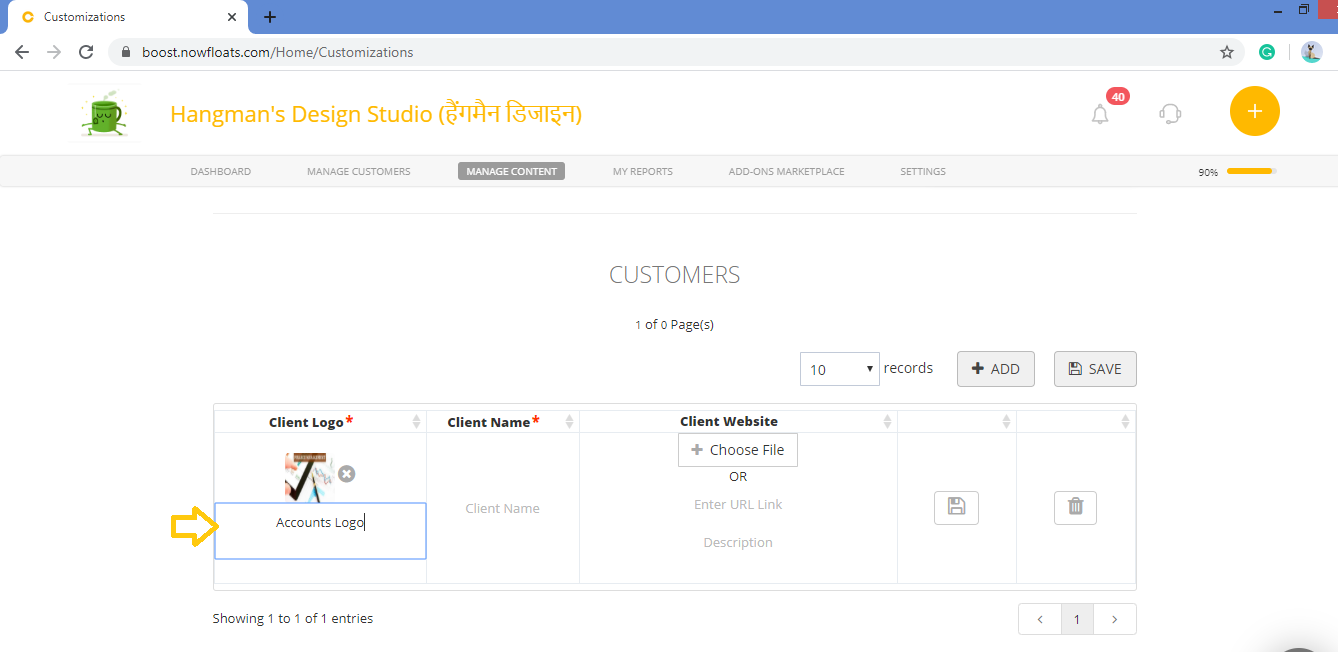This screenshot has width=1338, height=652.
Task: Open the browser profile avatar
Action: click(x=1311, y=52)
